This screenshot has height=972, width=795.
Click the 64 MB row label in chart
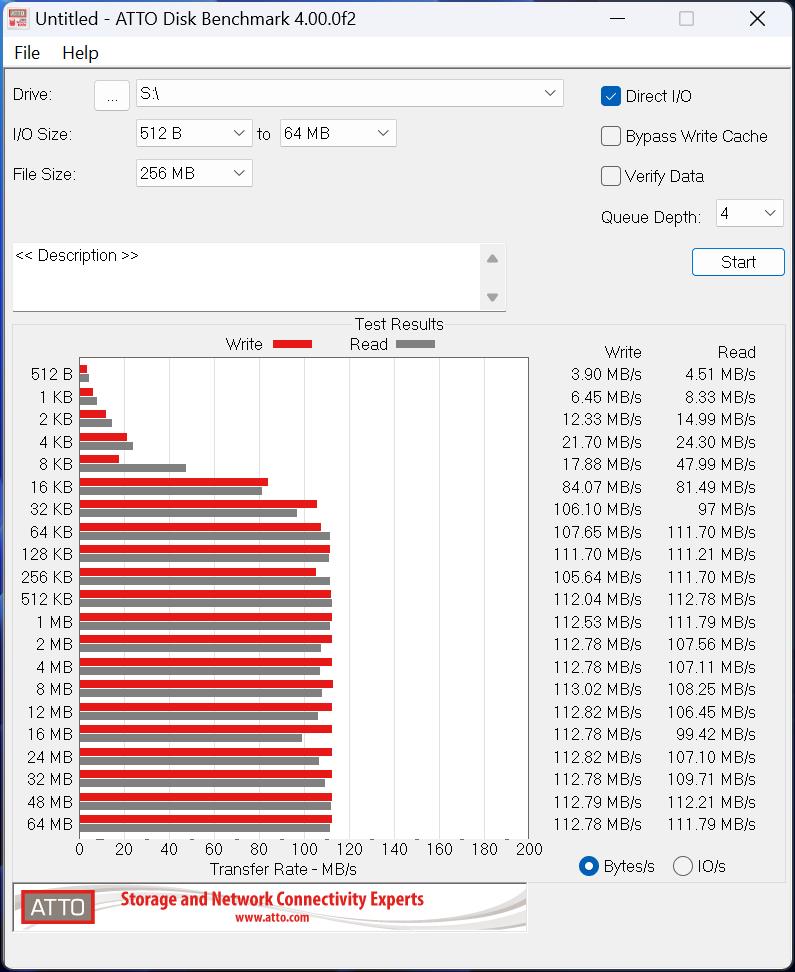click(50, 824)
